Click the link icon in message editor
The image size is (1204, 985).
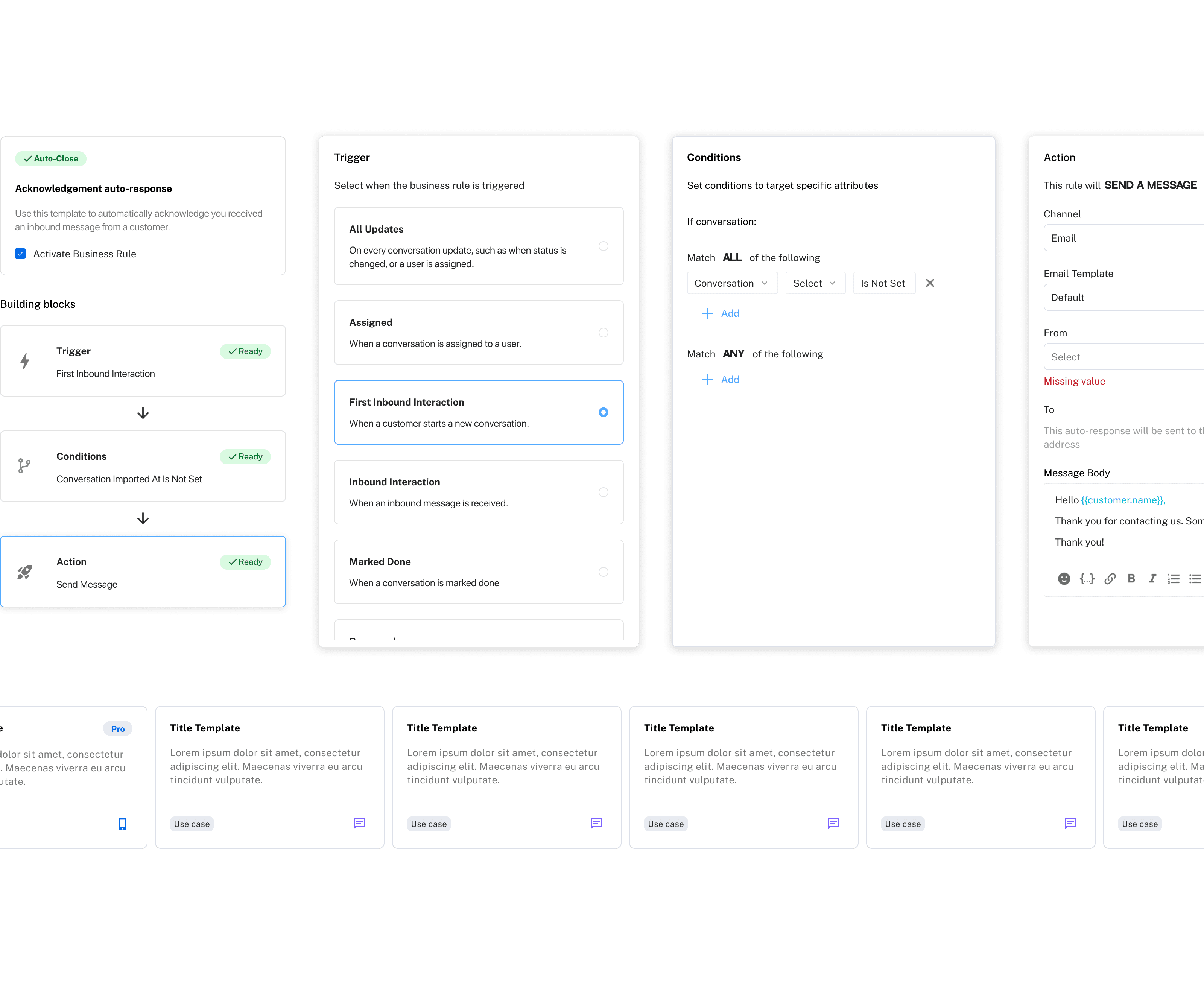(1110, 578)
